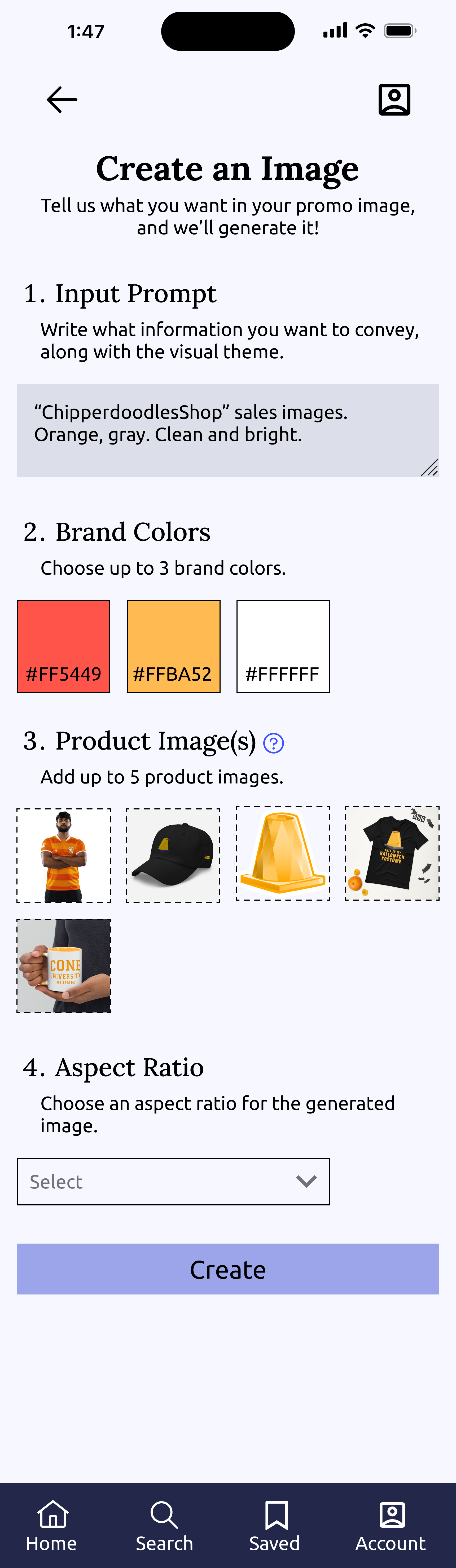Click the prompt textarea resize handle
The height and width of the screenshot is (1568, 456).
click(x=430, y=468)
